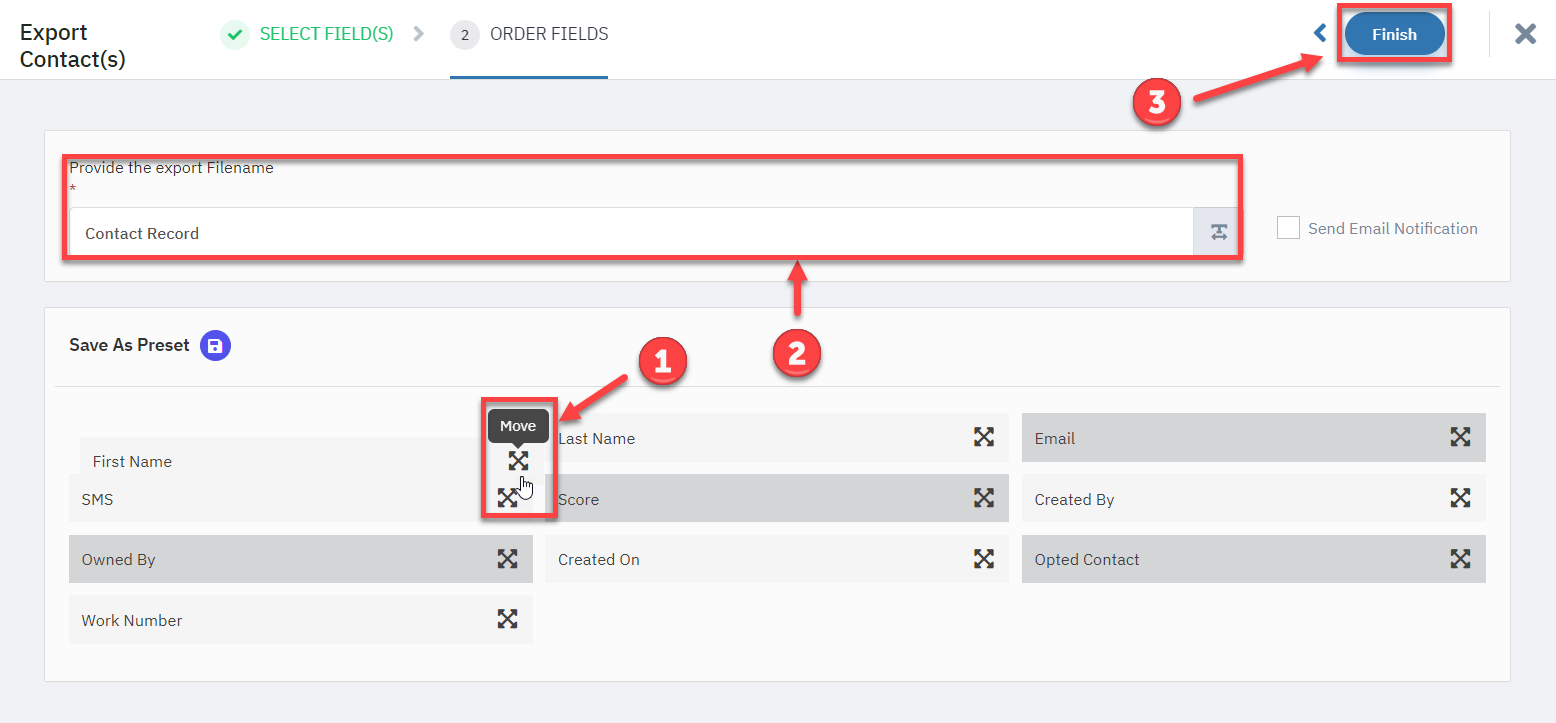Click the move icon on Created By field
This screenshot has height=723, width=1556.
[1460, 498]
